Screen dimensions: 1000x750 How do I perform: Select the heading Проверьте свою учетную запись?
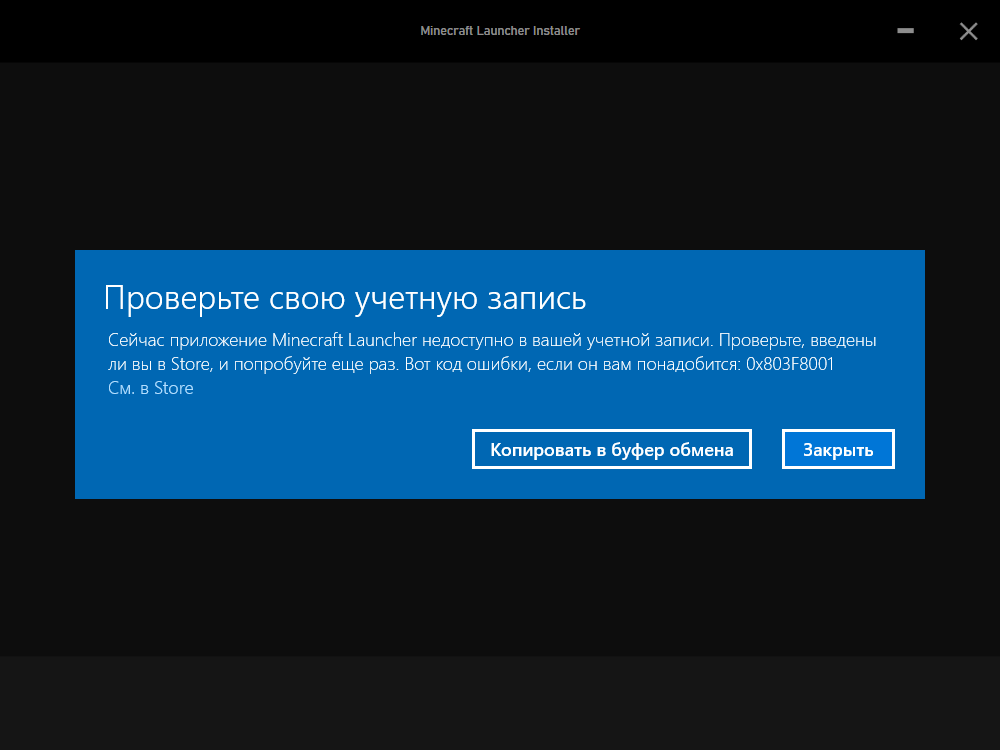[x=344, y=298]
